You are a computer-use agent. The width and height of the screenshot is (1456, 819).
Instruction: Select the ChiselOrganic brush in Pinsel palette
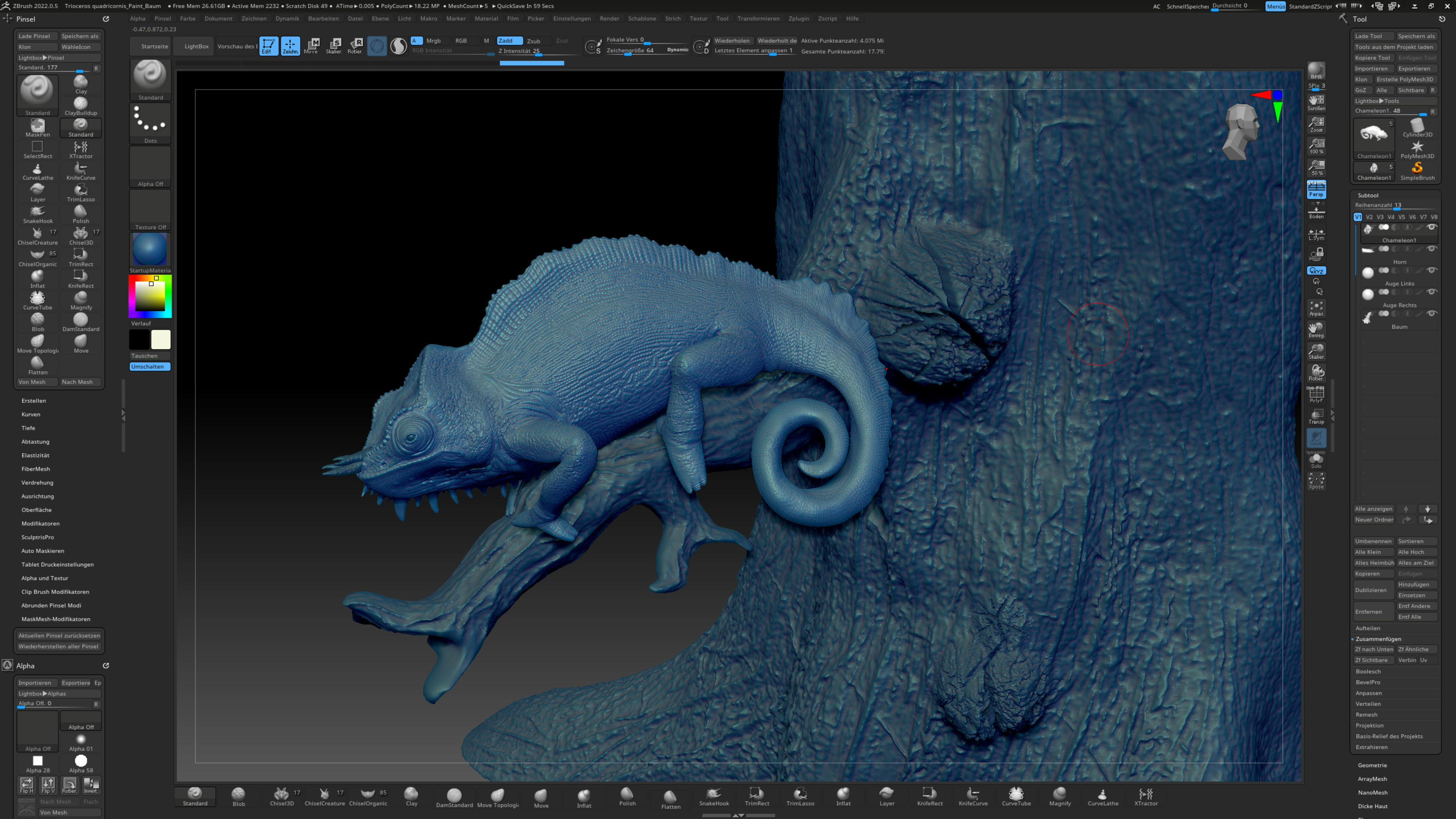click(37, 258)
